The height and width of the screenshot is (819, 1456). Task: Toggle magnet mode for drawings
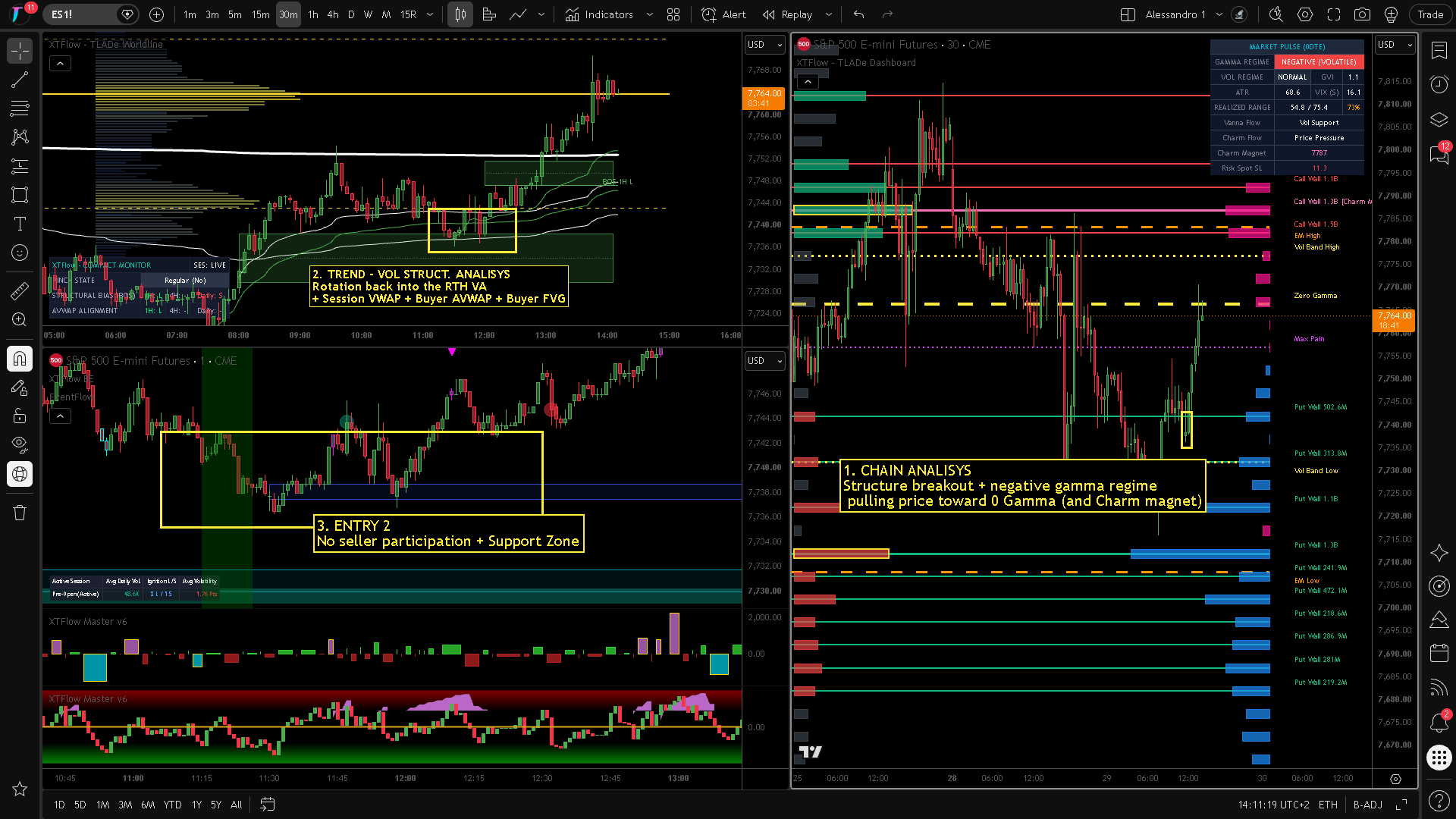pyautogui.click(x=20, y=358)
